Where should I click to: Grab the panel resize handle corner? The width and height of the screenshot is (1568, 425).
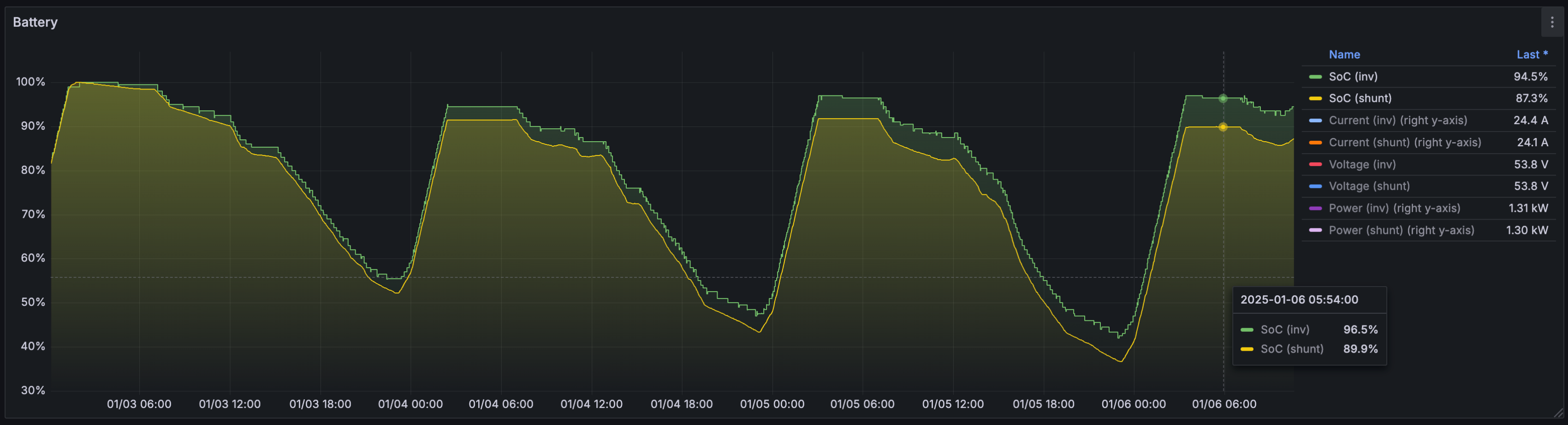pyautogui.click(x=1558, y=413)
